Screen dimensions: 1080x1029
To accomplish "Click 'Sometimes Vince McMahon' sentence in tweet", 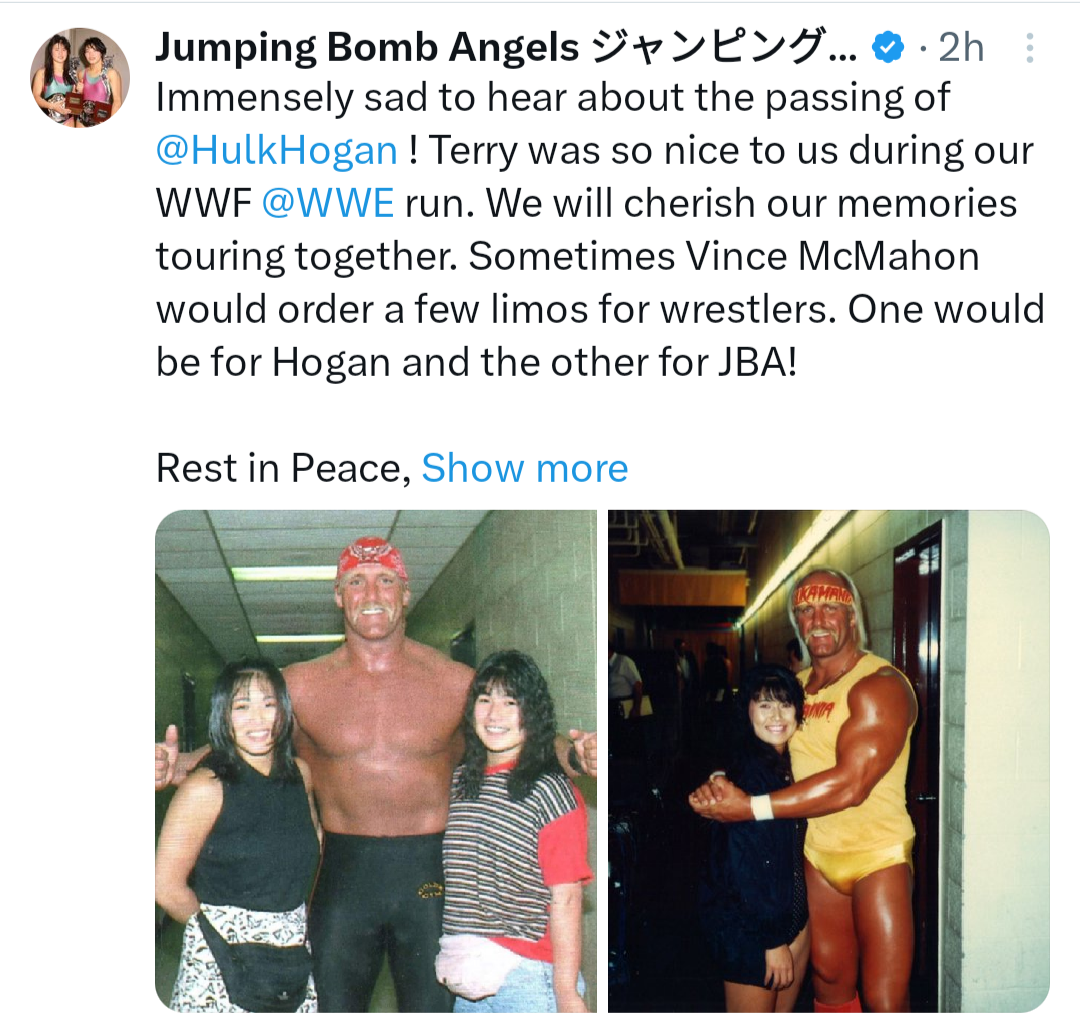I will [723, 256].
